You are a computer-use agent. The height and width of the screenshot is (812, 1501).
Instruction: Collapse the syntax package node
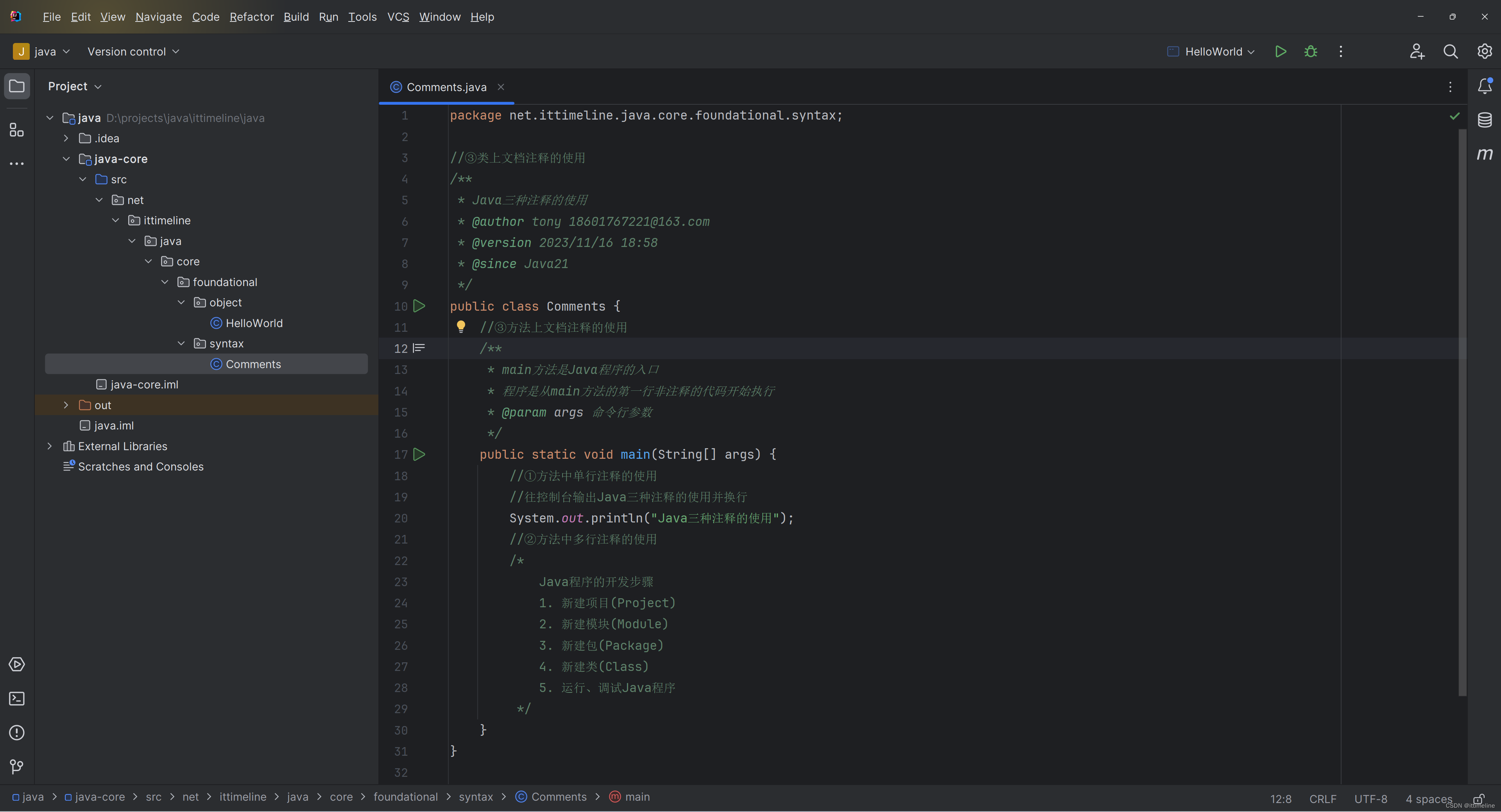click(181, 343)
